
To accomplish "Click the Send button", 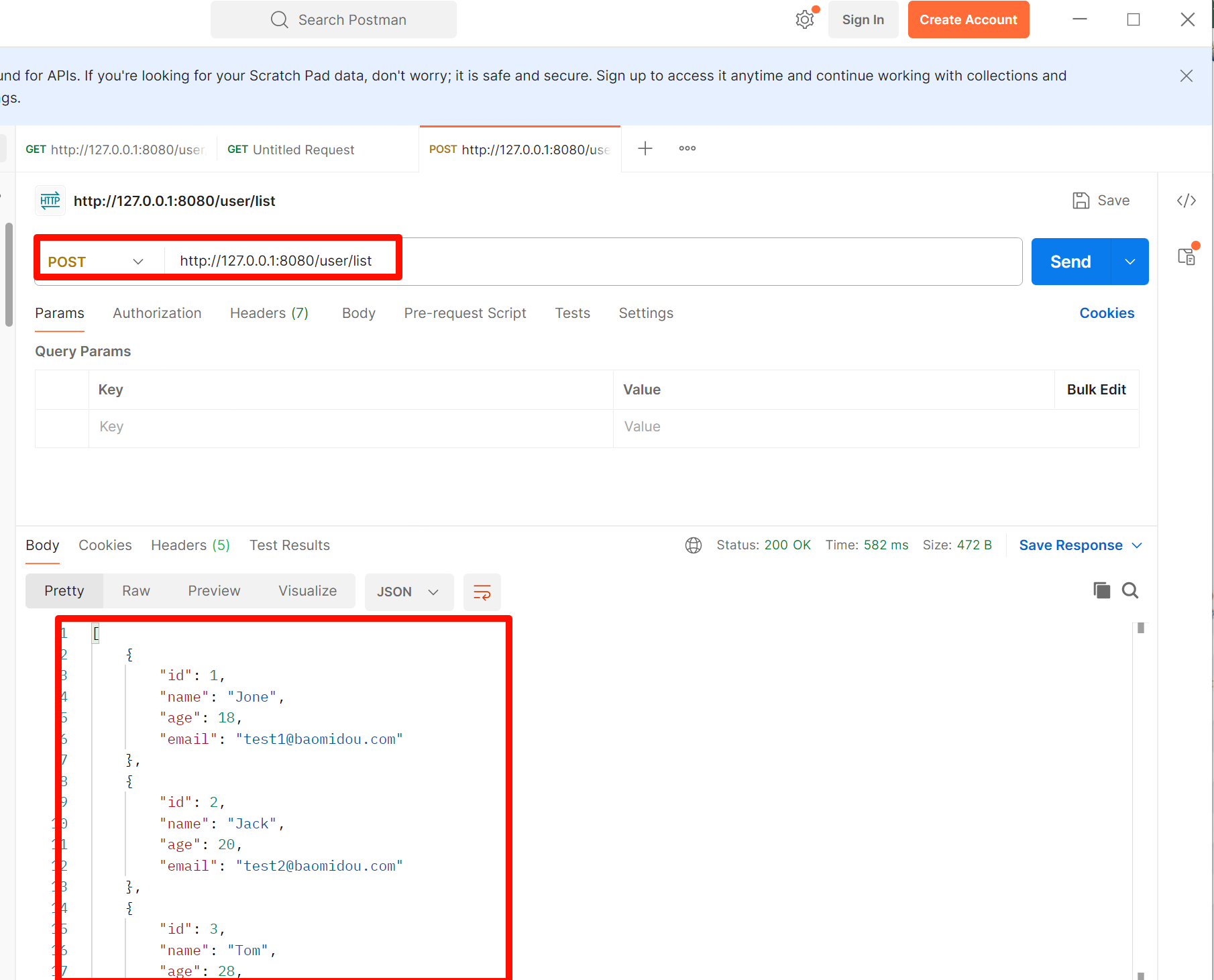I will coord(1070,262).
